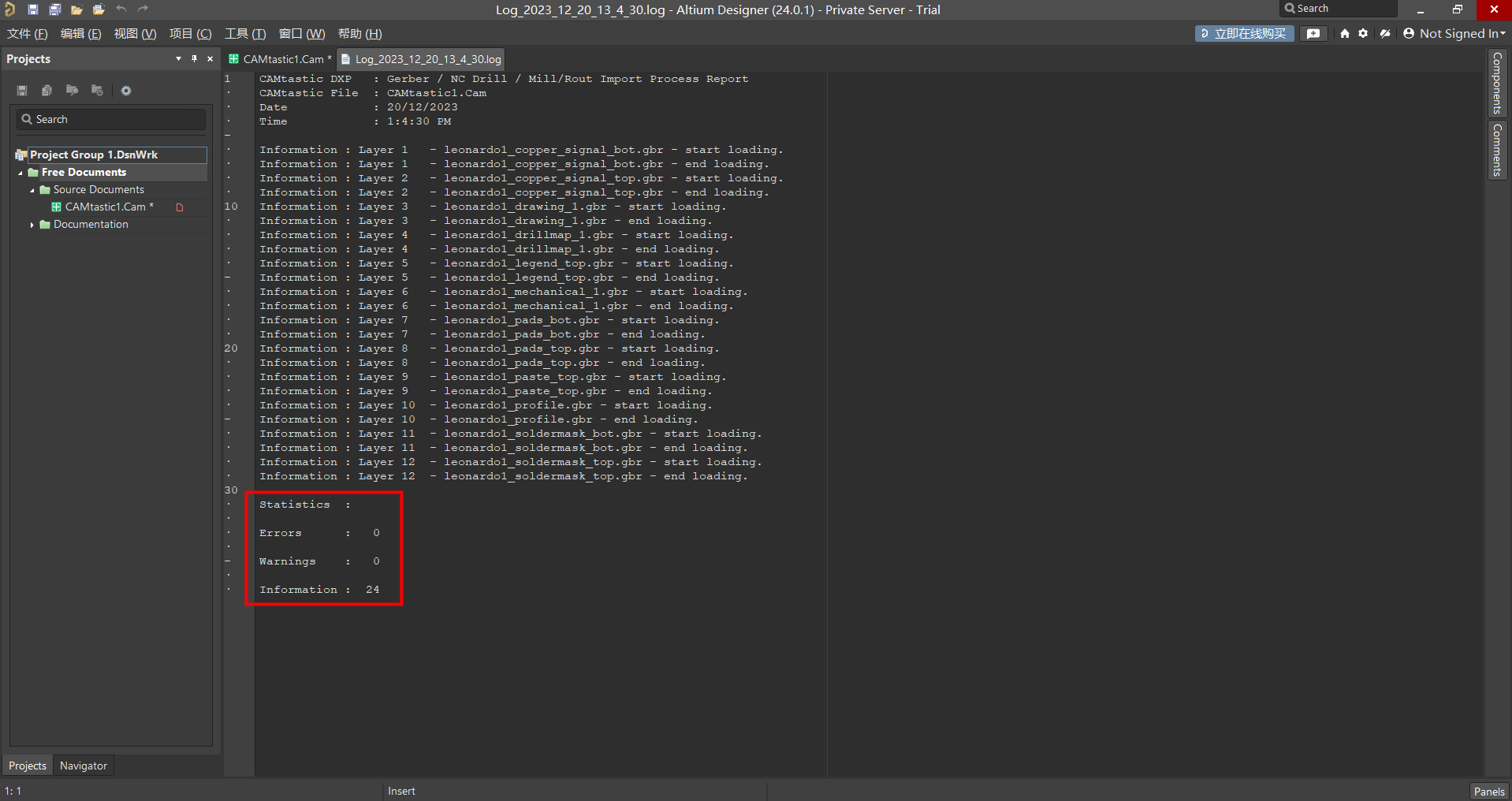The image size is (1512, 801).
Task: Open the Components side panel tab
Action: (1497, 84)
